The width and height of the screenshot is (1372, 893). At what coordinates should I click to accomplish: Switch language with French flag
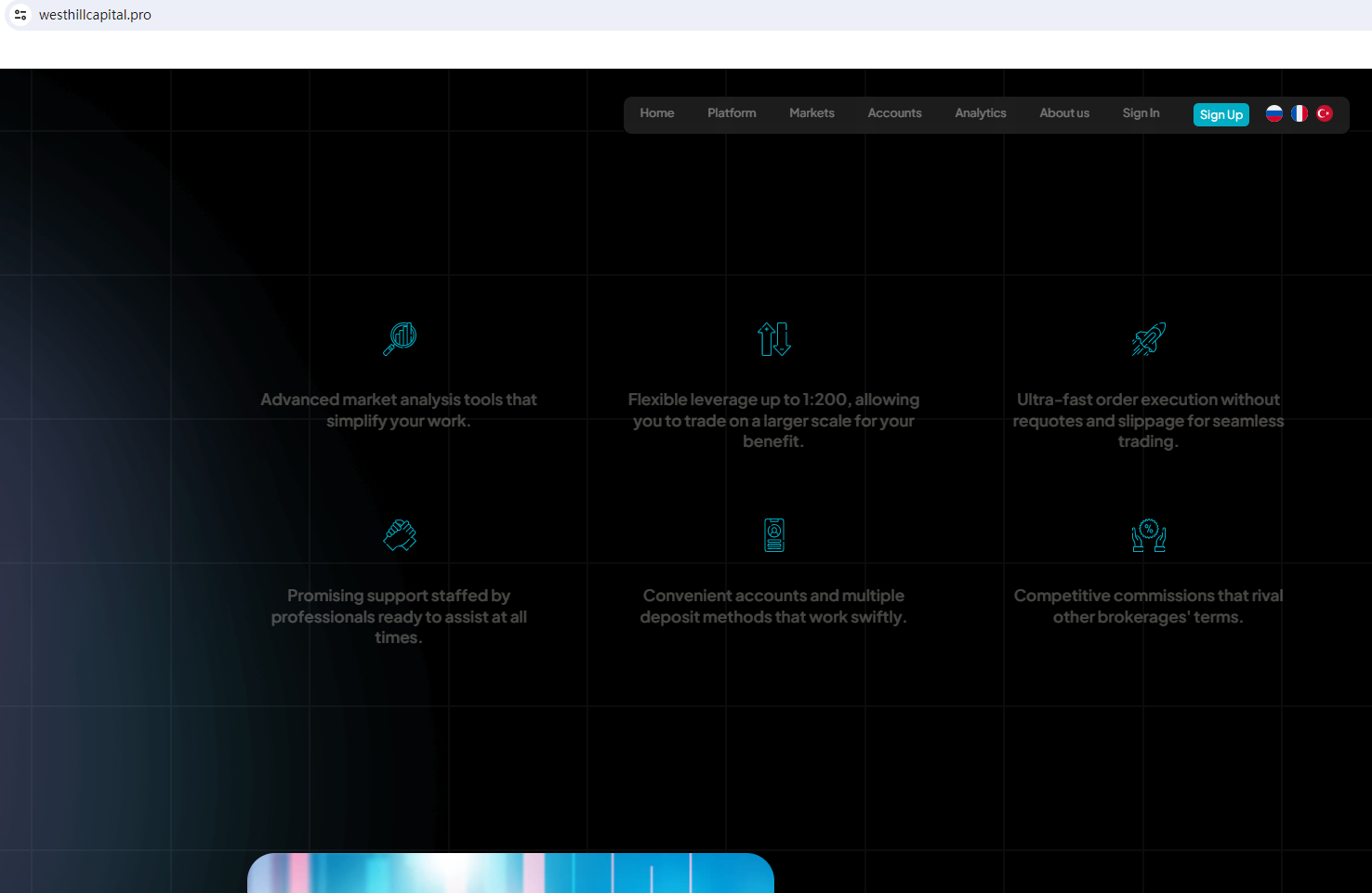click(x=1299, y=113)
